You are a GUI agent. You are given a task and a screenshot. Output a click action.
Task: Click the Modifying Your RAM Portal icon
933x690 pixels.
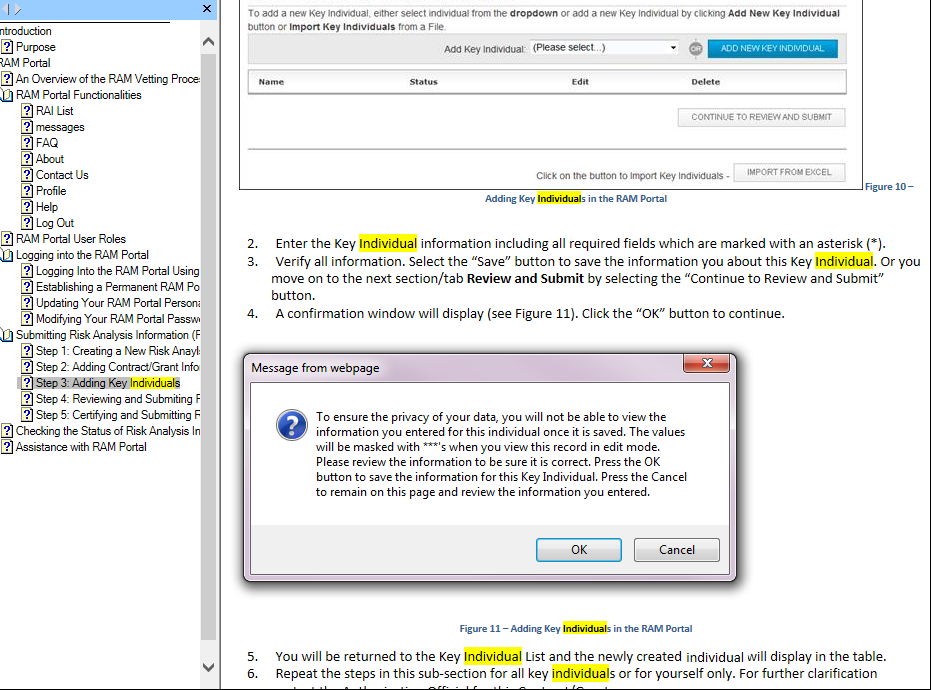click(x=27, y=319)
